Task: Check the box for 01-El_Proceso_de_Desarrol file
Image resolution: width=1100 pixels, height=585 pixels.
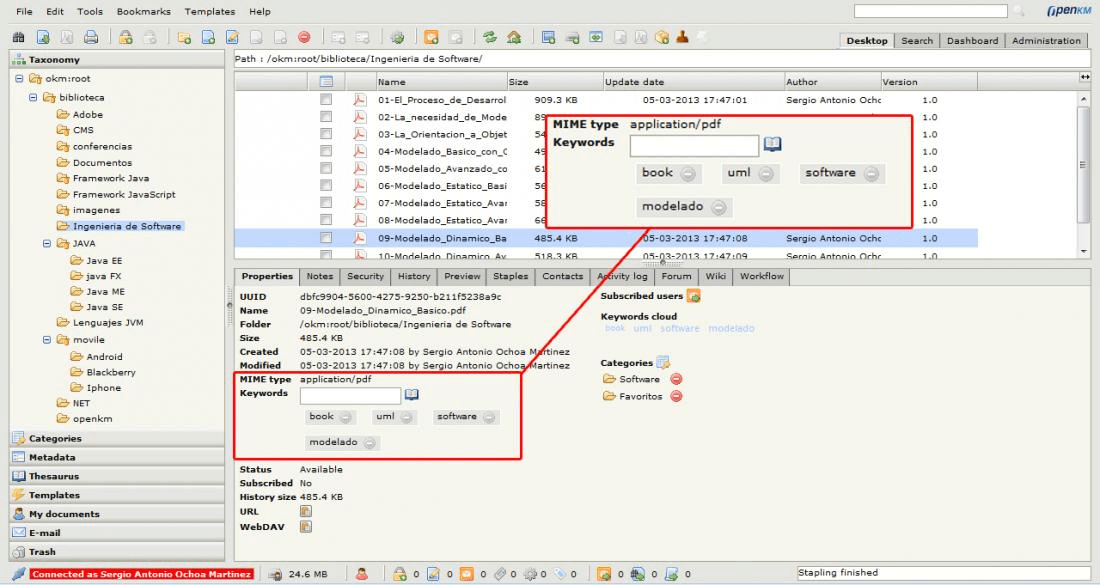Action: (x=326, y=100)
